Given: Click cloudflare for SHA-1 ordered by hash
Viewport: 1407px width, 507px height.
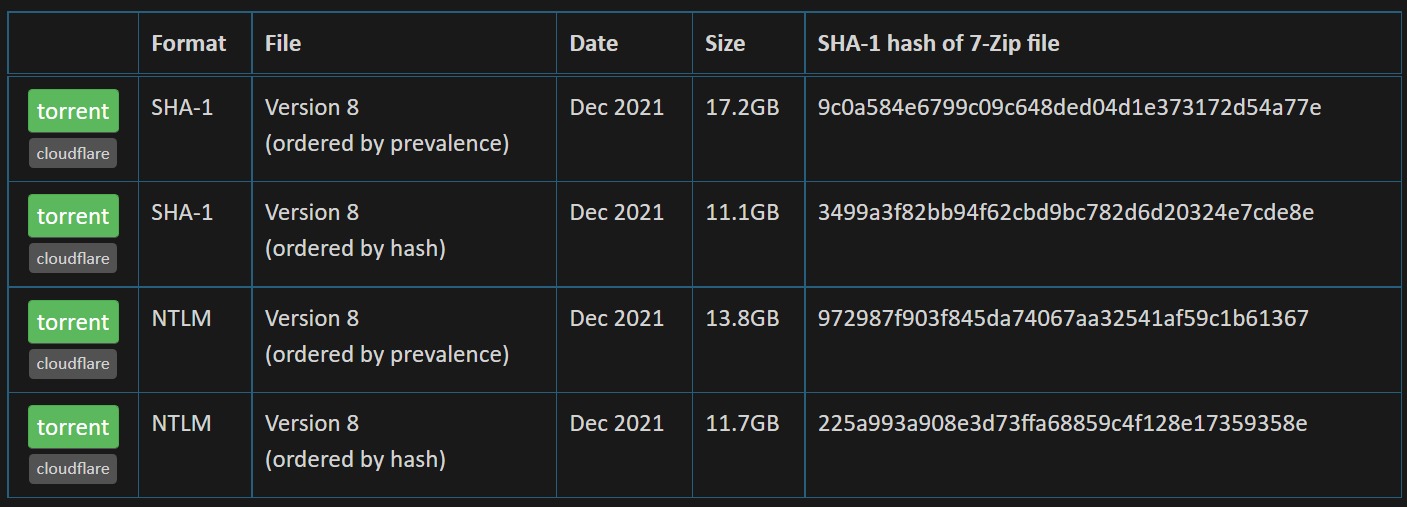Looking at the screenshot, I should (x=73, y=258).
